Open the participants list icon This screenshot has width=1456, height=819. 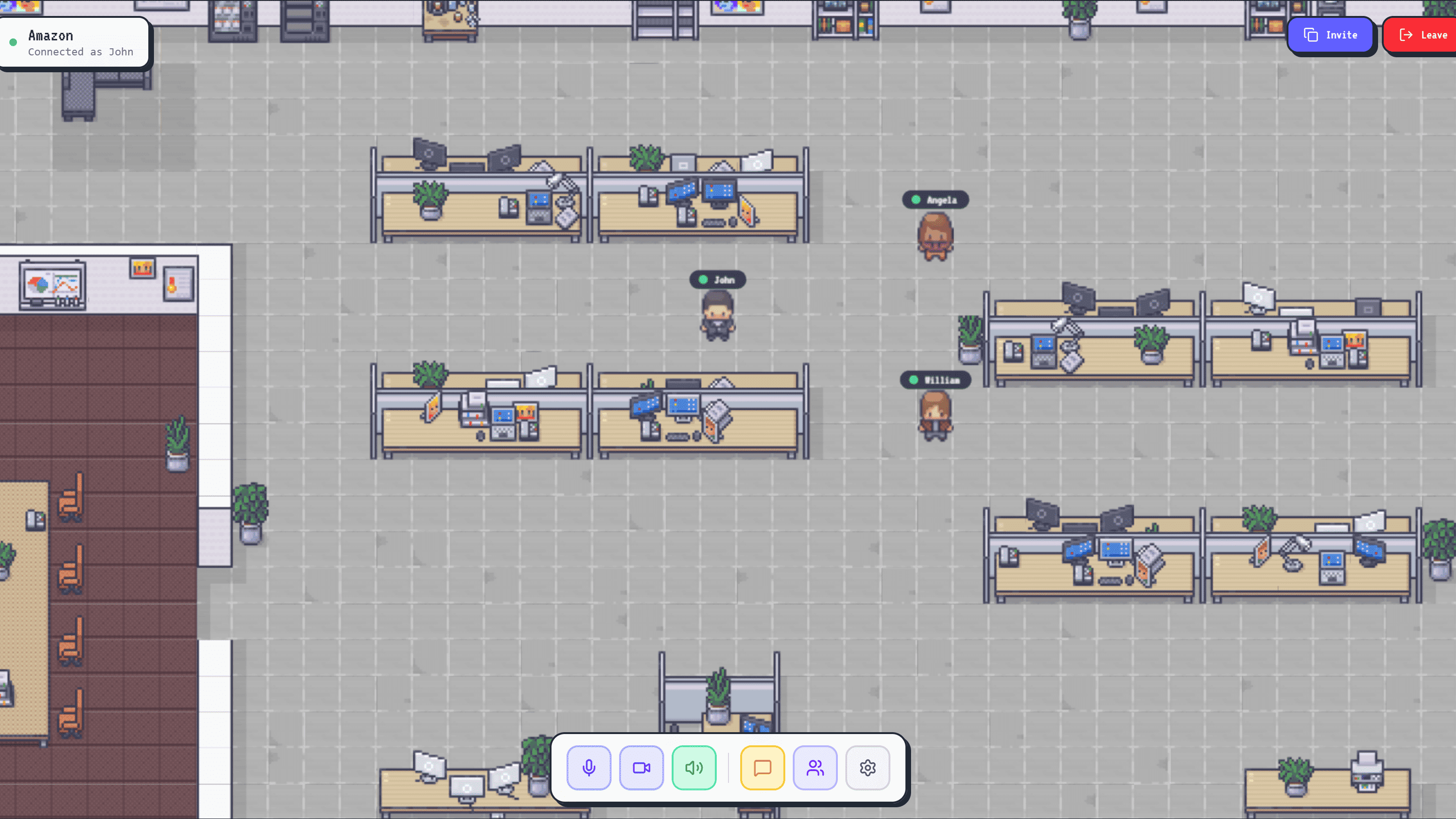point(814,767)
